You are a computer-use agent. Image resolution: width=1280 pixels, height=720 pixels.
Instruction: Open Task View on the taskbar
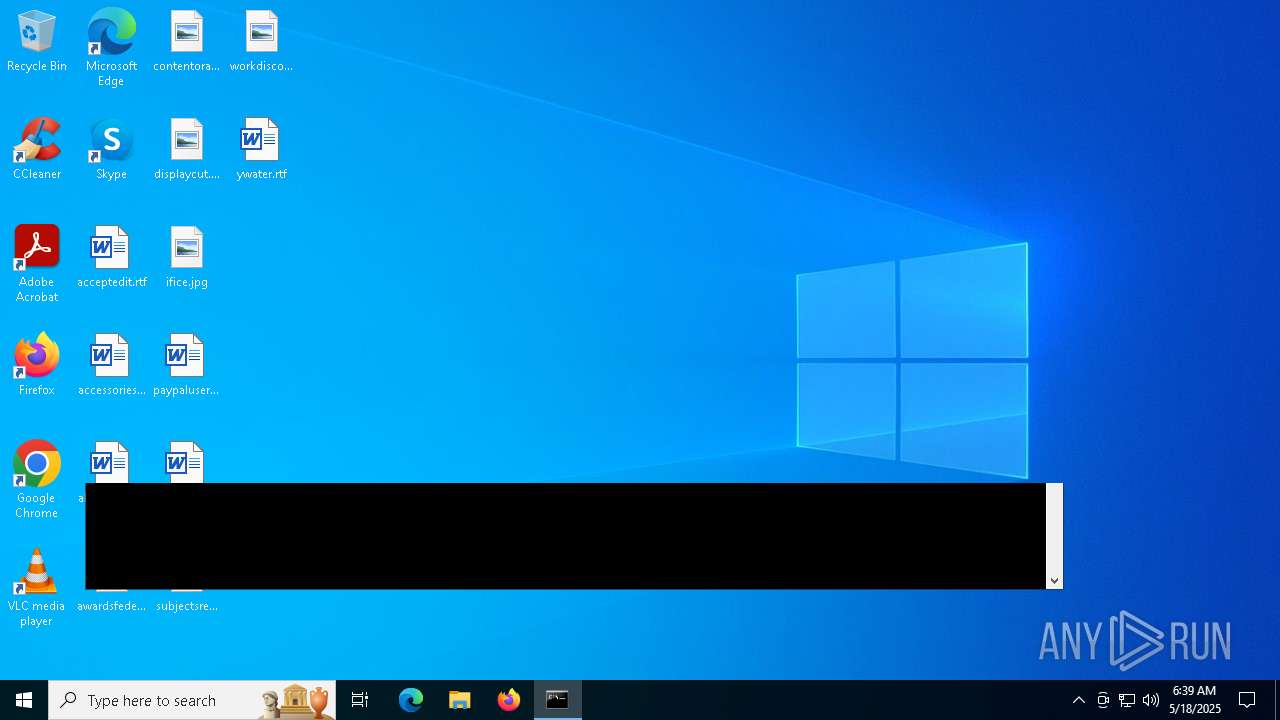pyautogui.click(x=360, y=700)
